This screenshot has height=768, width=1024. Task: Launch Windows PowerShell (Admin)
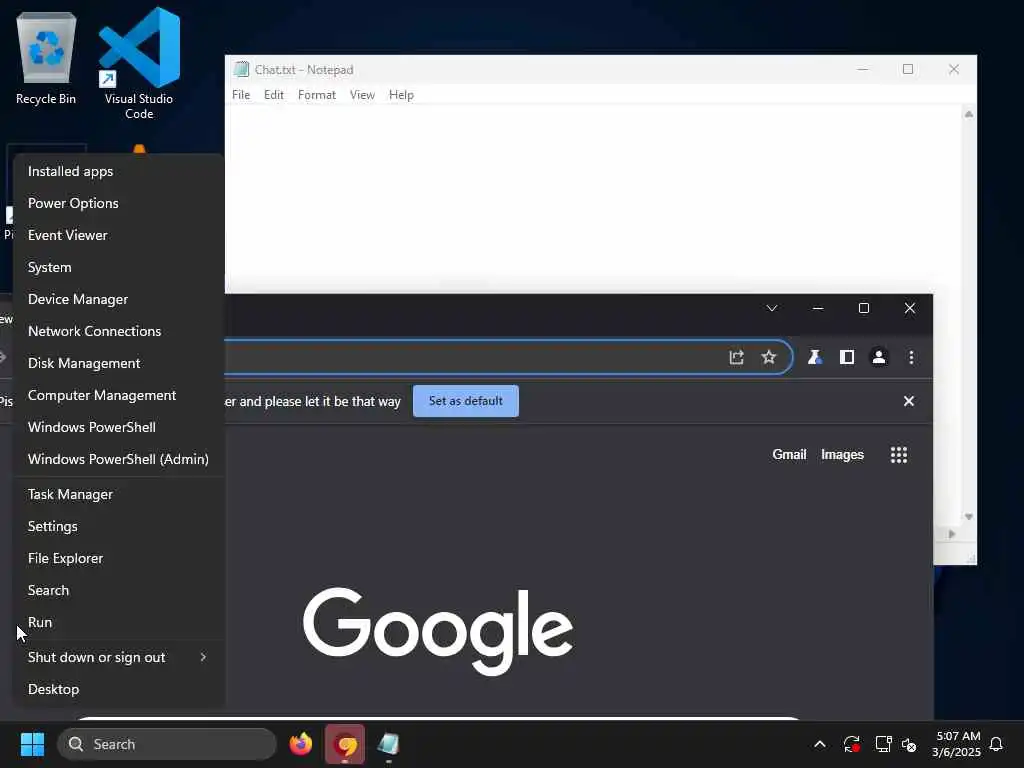click(x=119, y=459)
